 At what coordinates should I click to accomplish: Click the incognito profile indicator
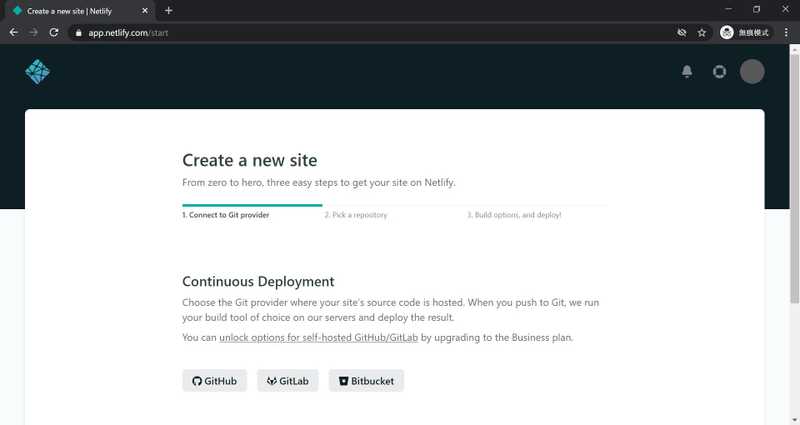pos(744,33)
